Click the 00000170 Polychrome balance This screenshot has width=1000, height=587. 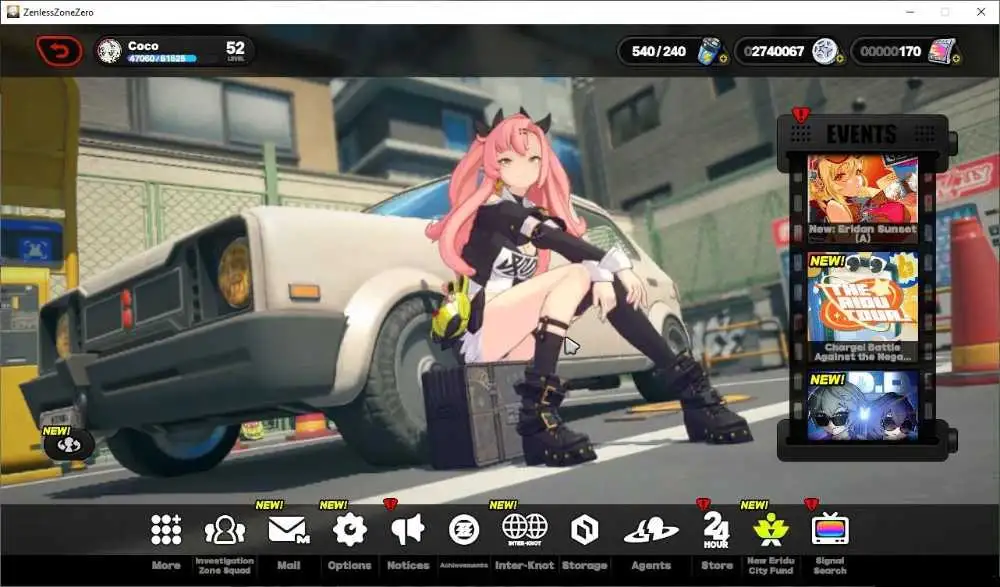coord(890,52)
